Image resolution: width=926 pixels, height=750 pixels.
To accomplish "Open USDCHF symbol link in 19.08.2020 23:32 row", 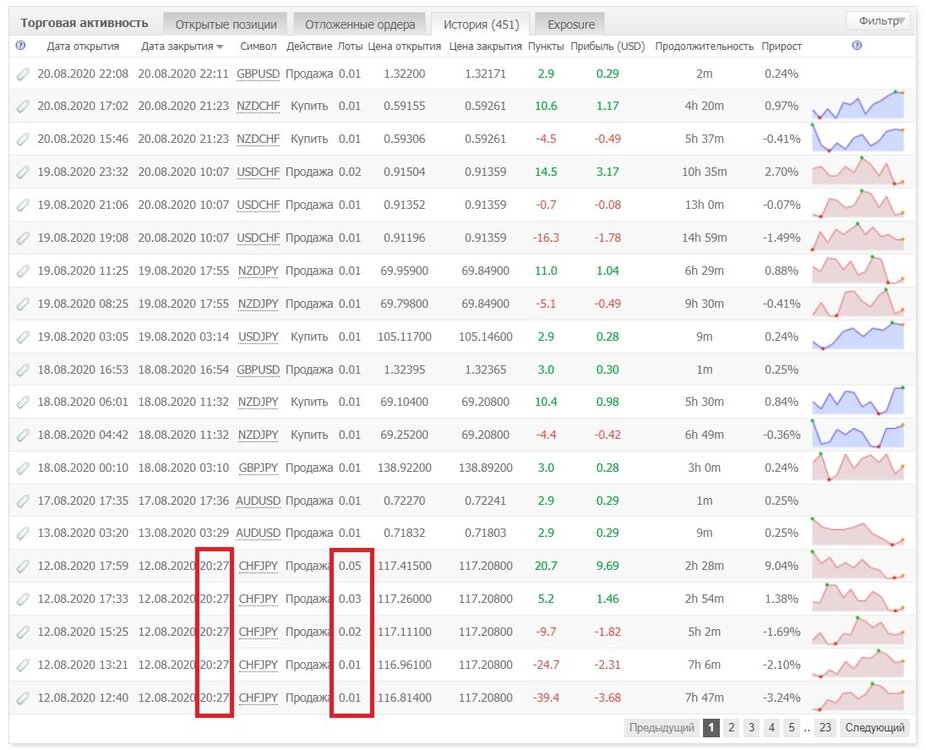I will tap(258, 172).
